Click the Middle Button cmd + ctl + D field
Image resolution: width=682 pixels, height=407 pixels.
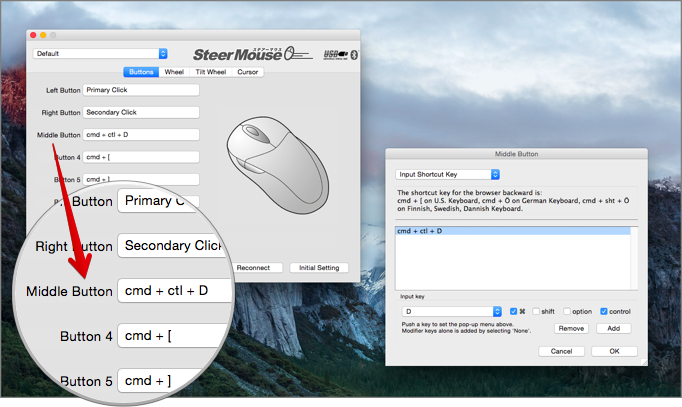pyautogui.click(x=141, y=135)
